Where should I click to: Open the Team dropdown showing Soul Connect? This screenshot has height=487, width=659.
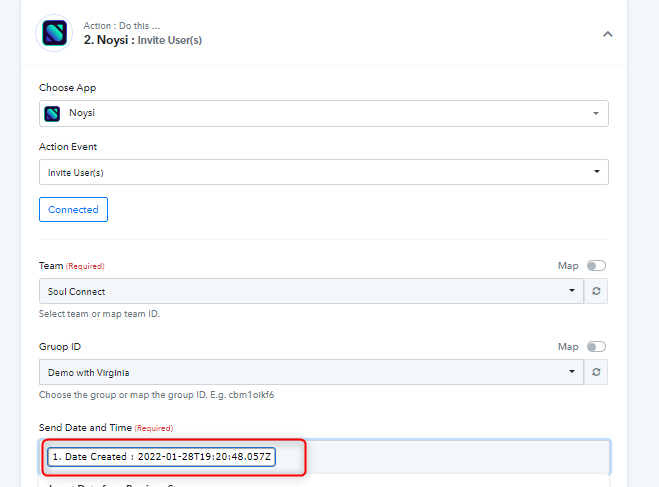point(311,291)
